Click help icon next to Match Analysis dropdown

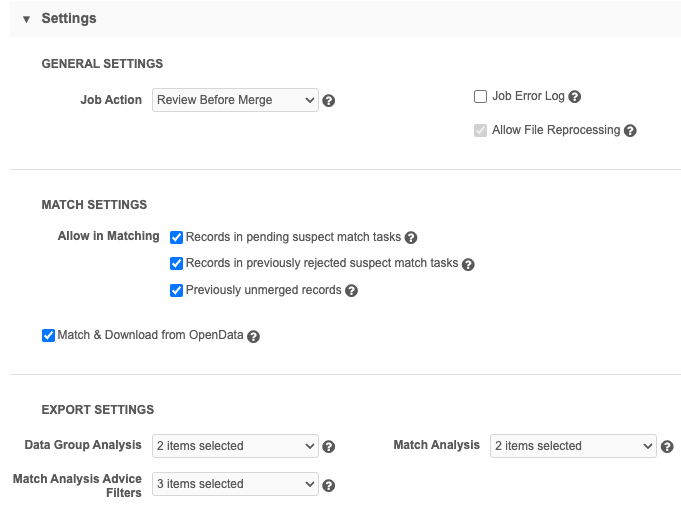click(x=667, y=447)
